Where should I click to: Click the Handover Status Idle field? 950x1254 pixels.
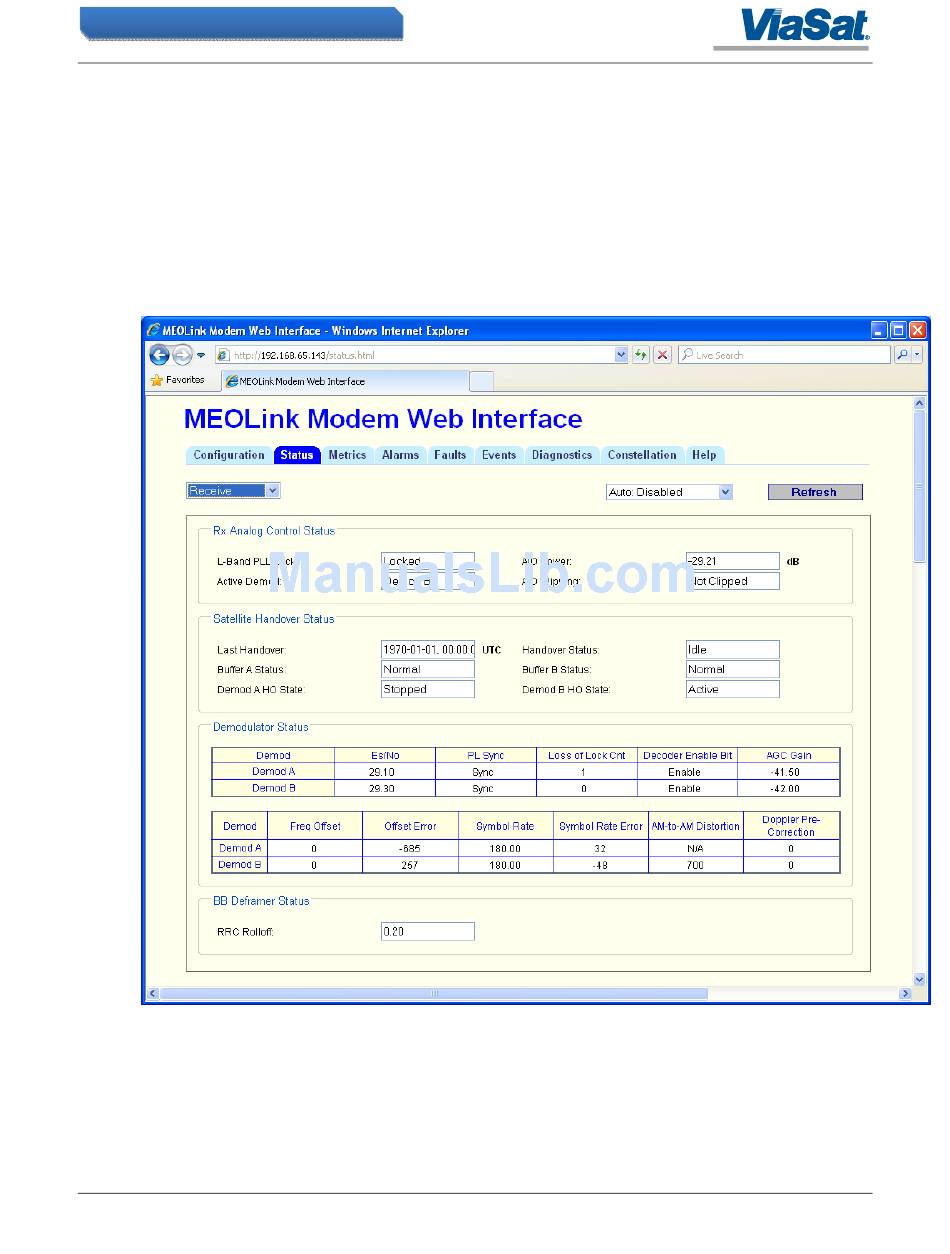[x=733, y=650]
